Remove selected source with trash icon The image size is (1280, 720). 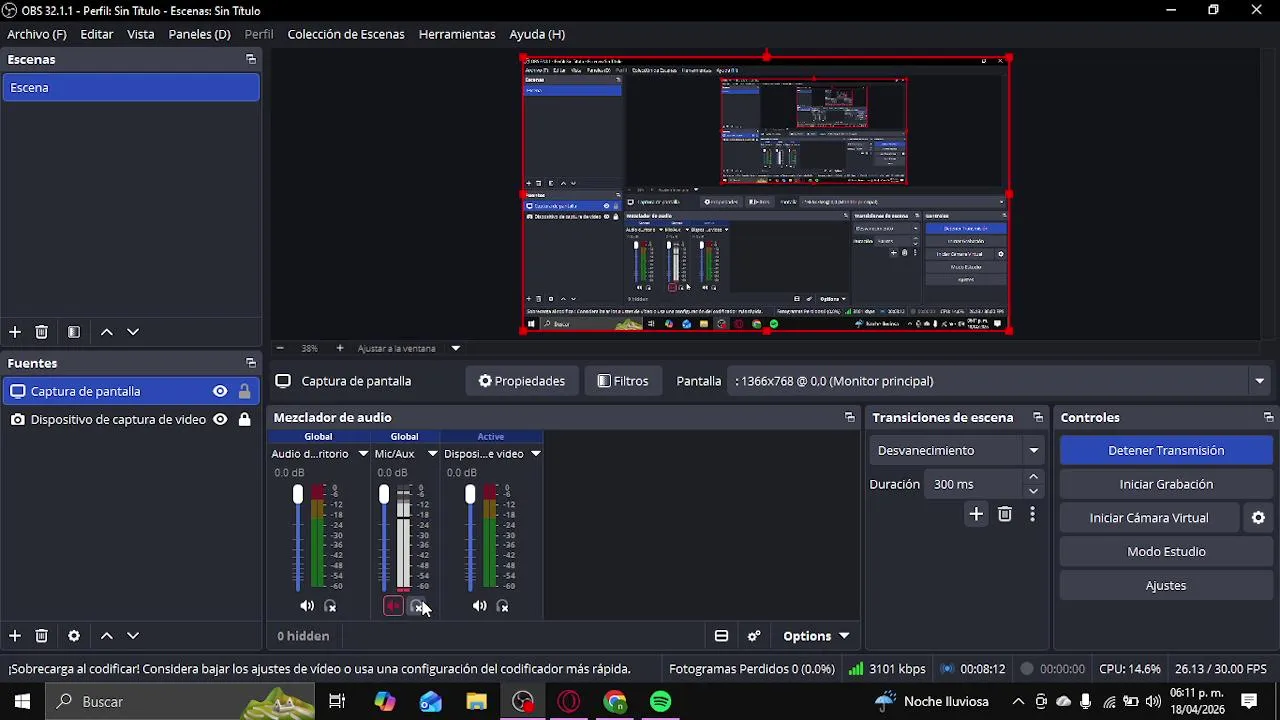(41, 636)
